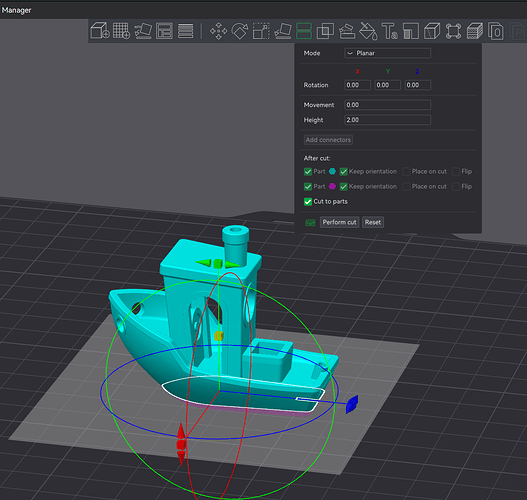Image resolution: width=527 pixels, height=500 pixels.
Task: Toggle the magenta Part checkbox
Action: [x=308, y=186]
